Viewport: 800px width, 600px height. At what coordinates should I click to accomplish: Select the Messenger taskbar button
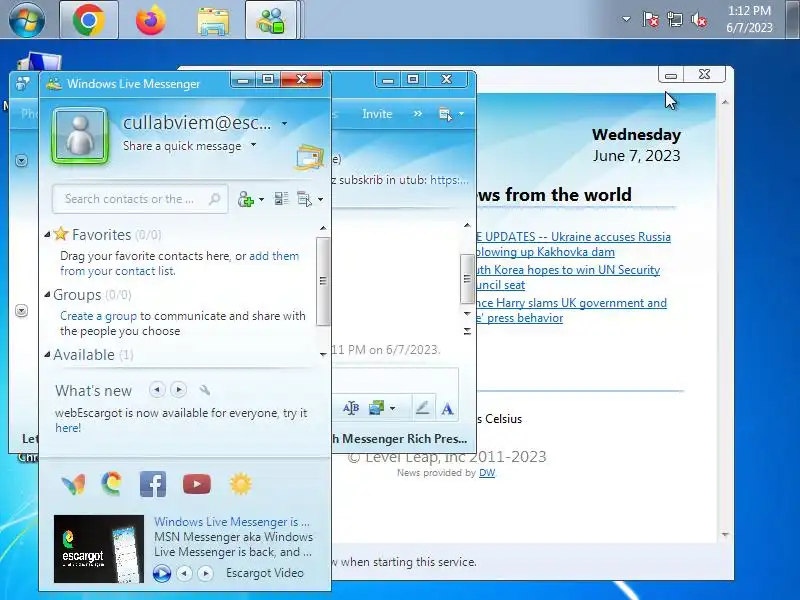pos(271,20)
